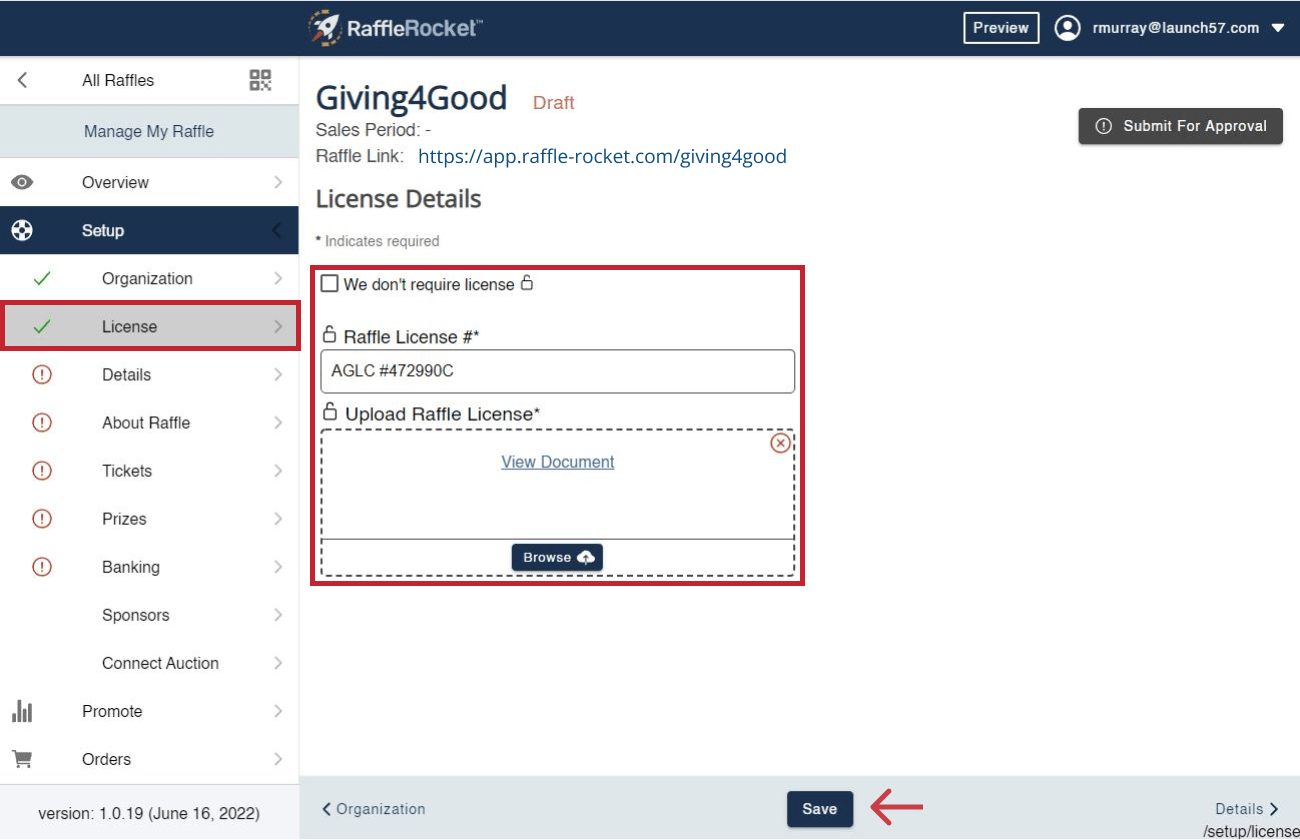Click the Draft status label
The image size is (1300, 840).
click(554, 102)
